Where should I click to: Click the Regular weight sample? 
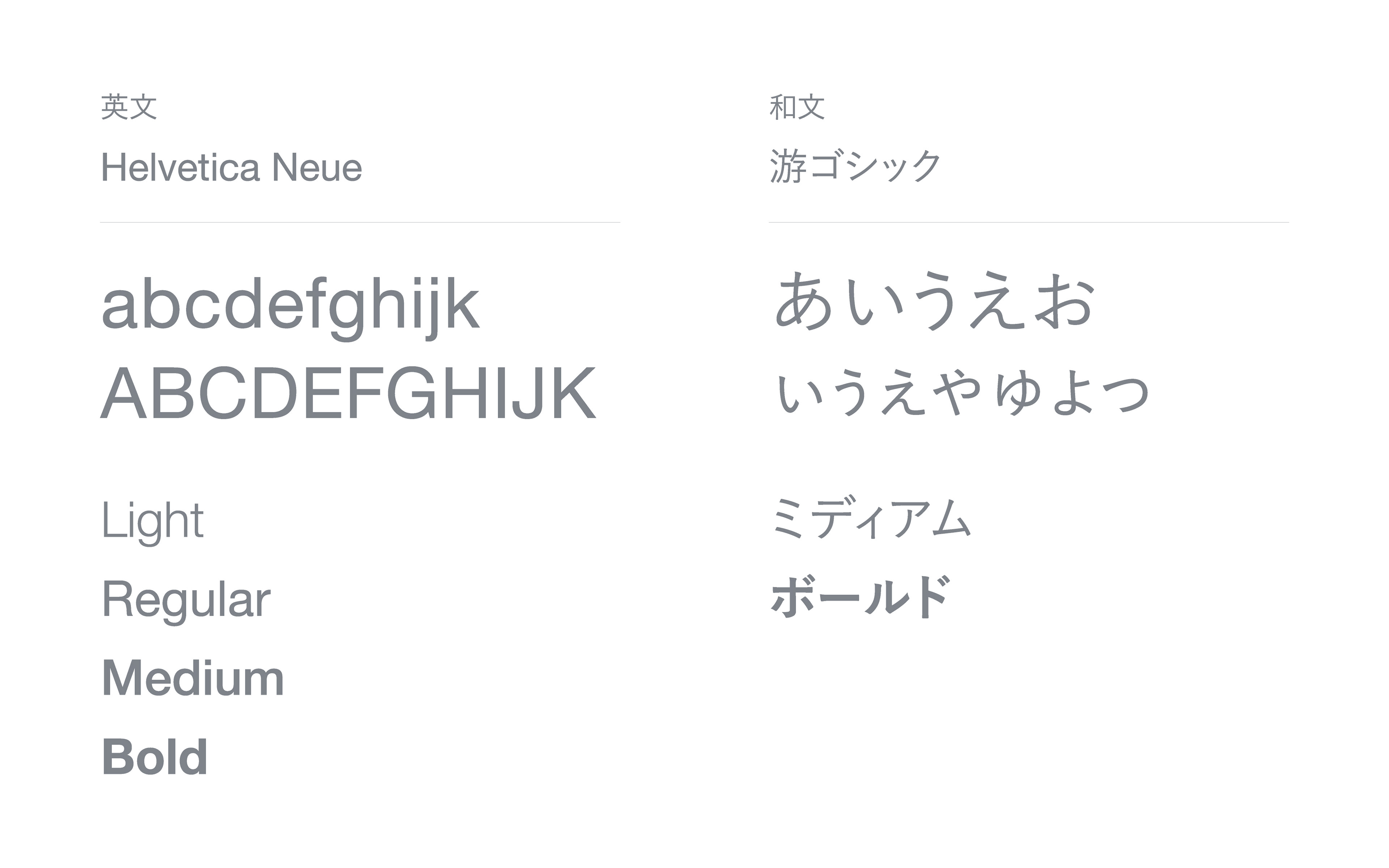coord(186,600)
